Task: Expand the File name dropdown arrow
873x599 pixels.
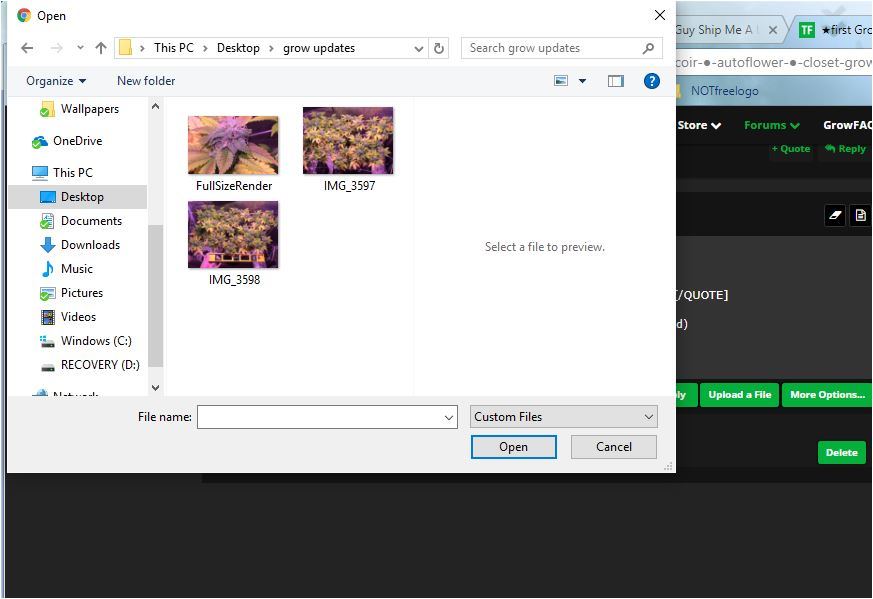Action: coord(449,418)
